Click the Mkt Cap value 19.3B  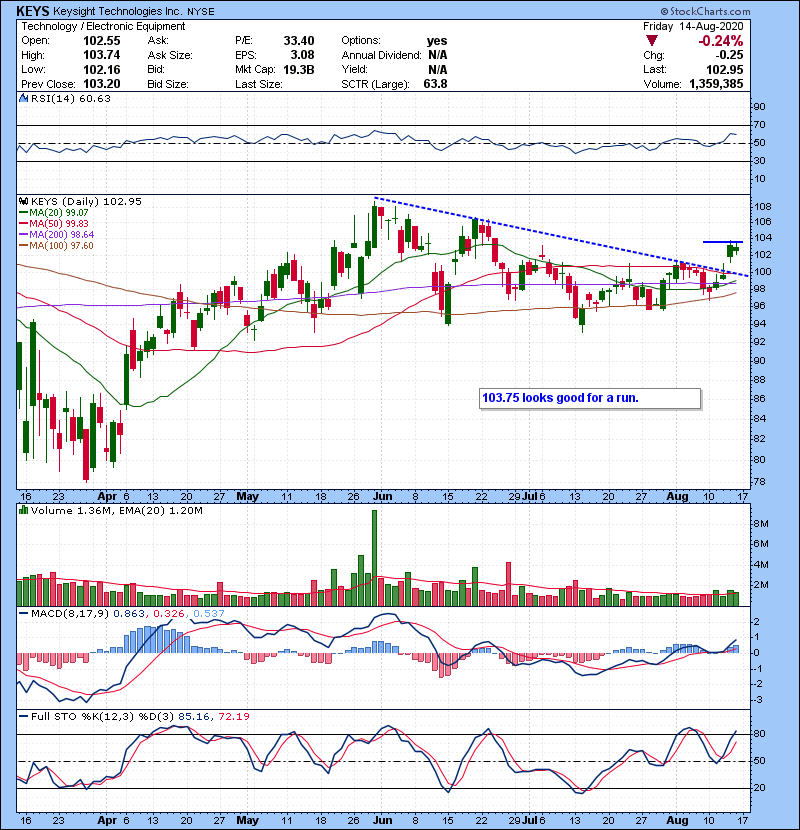click(299, 69)
